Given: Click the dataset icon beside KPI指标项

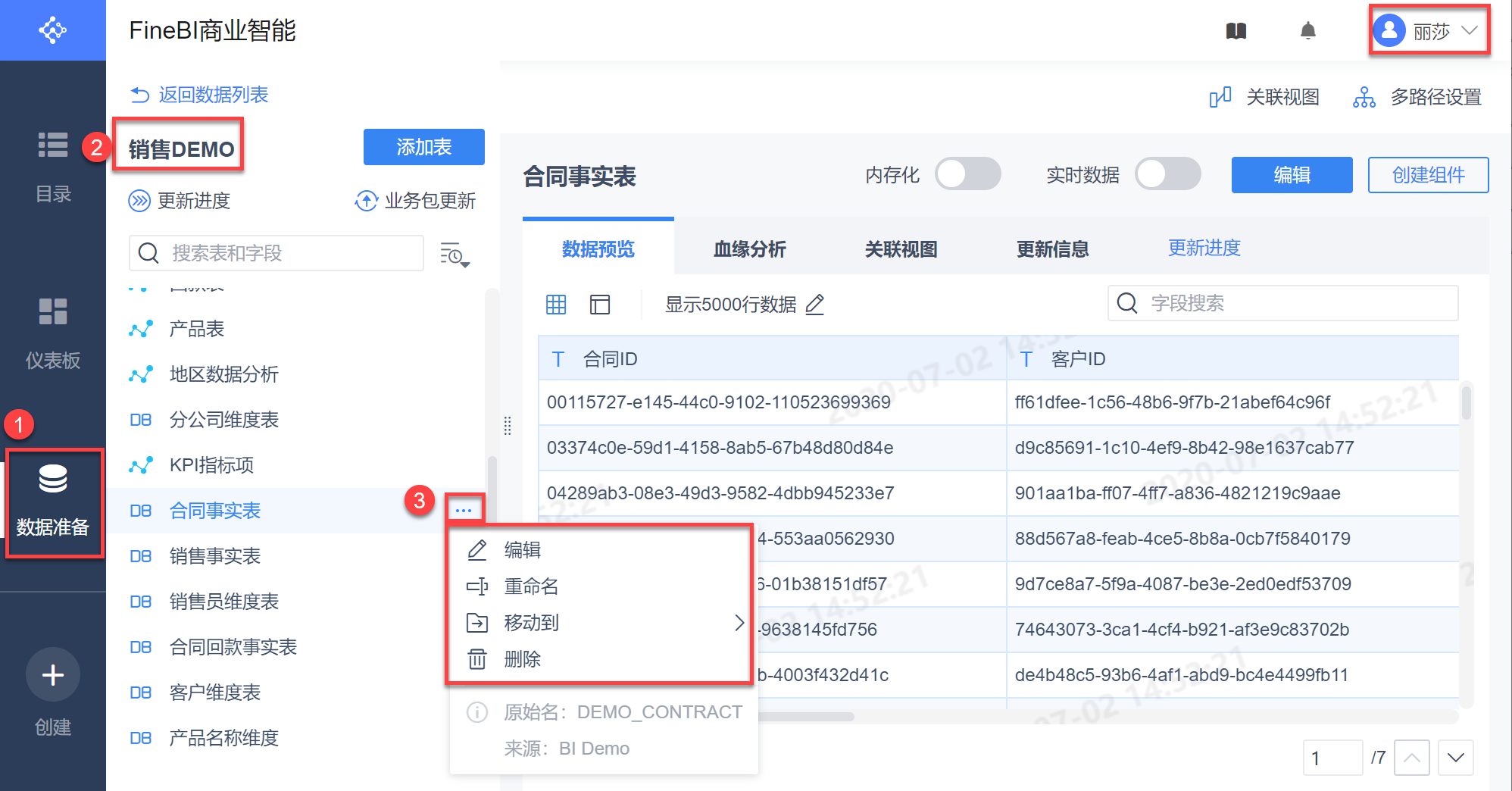Looking at the screenshot, I should tap(141, 465).
